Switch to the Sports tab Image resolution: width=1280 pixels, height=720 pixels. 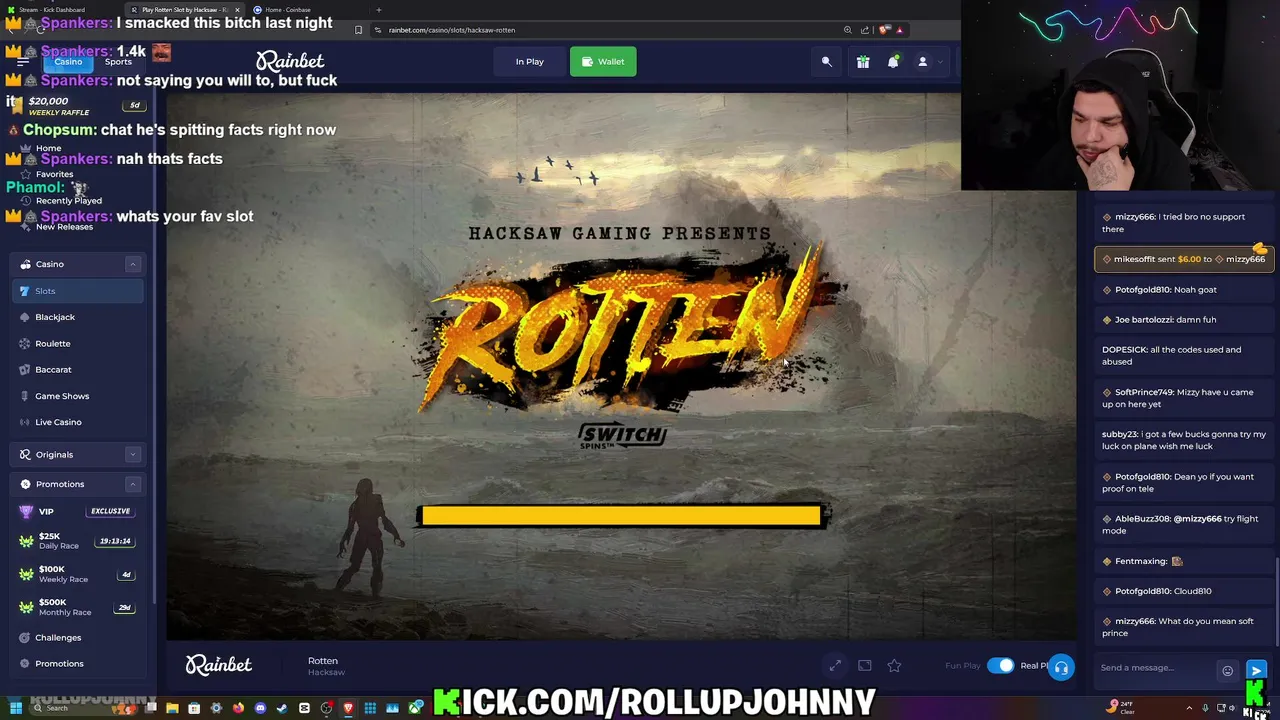point(118,62)
